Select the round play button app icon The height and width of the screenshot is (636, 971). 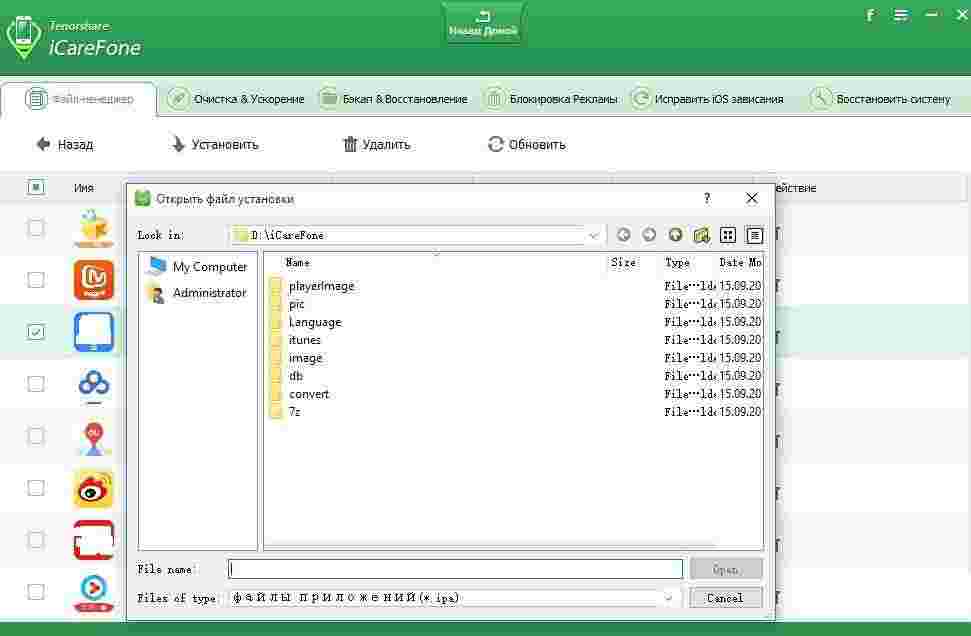coord(94,592)
